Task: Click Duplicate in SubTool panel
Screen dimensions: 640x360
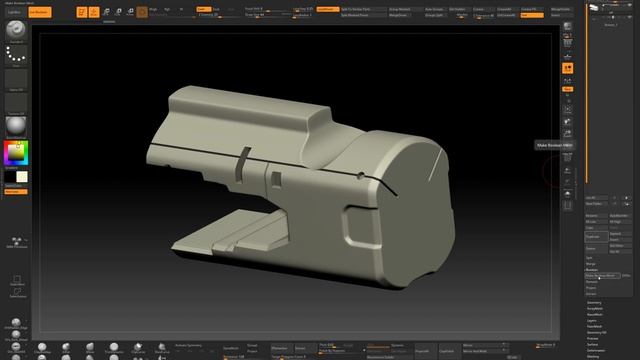Action: click(x=596, y=237)
